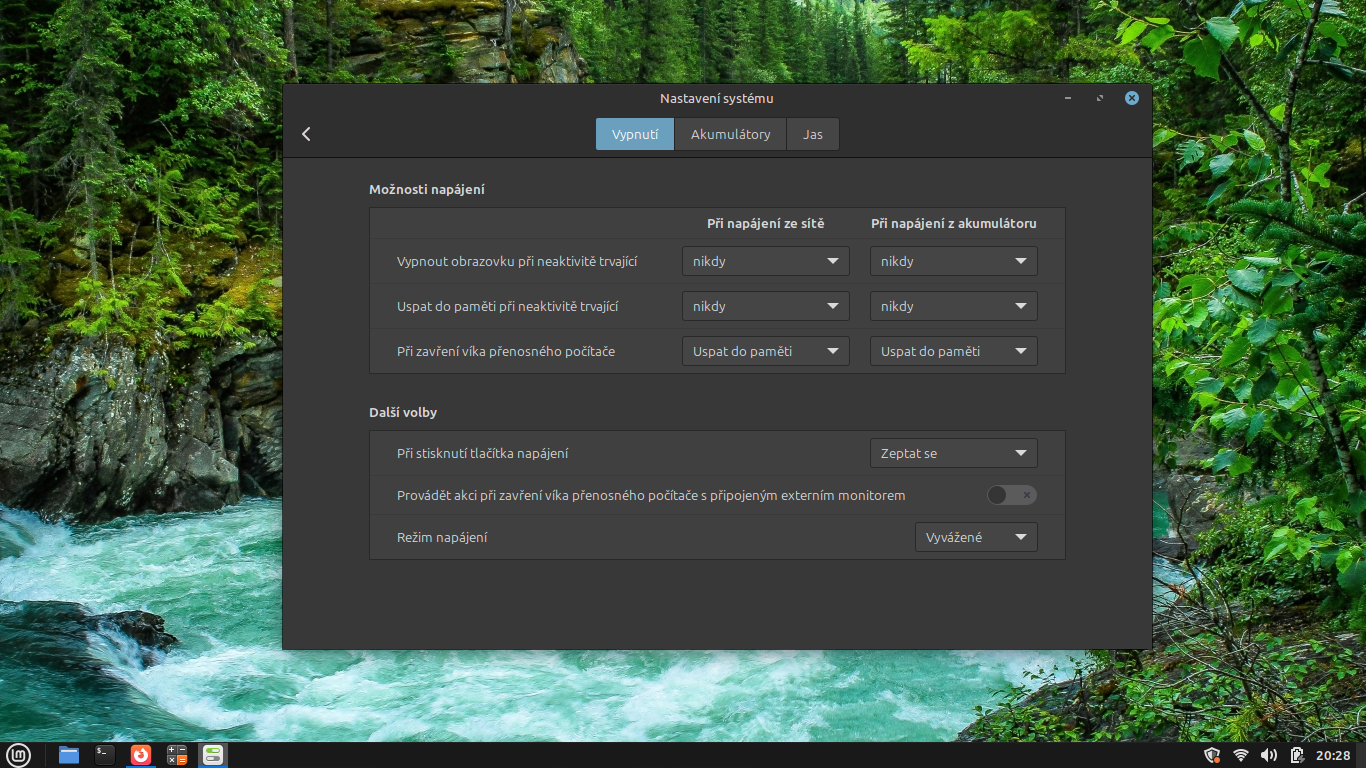Click the Wi-Fi network tray icon
Image resolution: width=1366 pixels, height=768 pixels.
pos(1241,755)
